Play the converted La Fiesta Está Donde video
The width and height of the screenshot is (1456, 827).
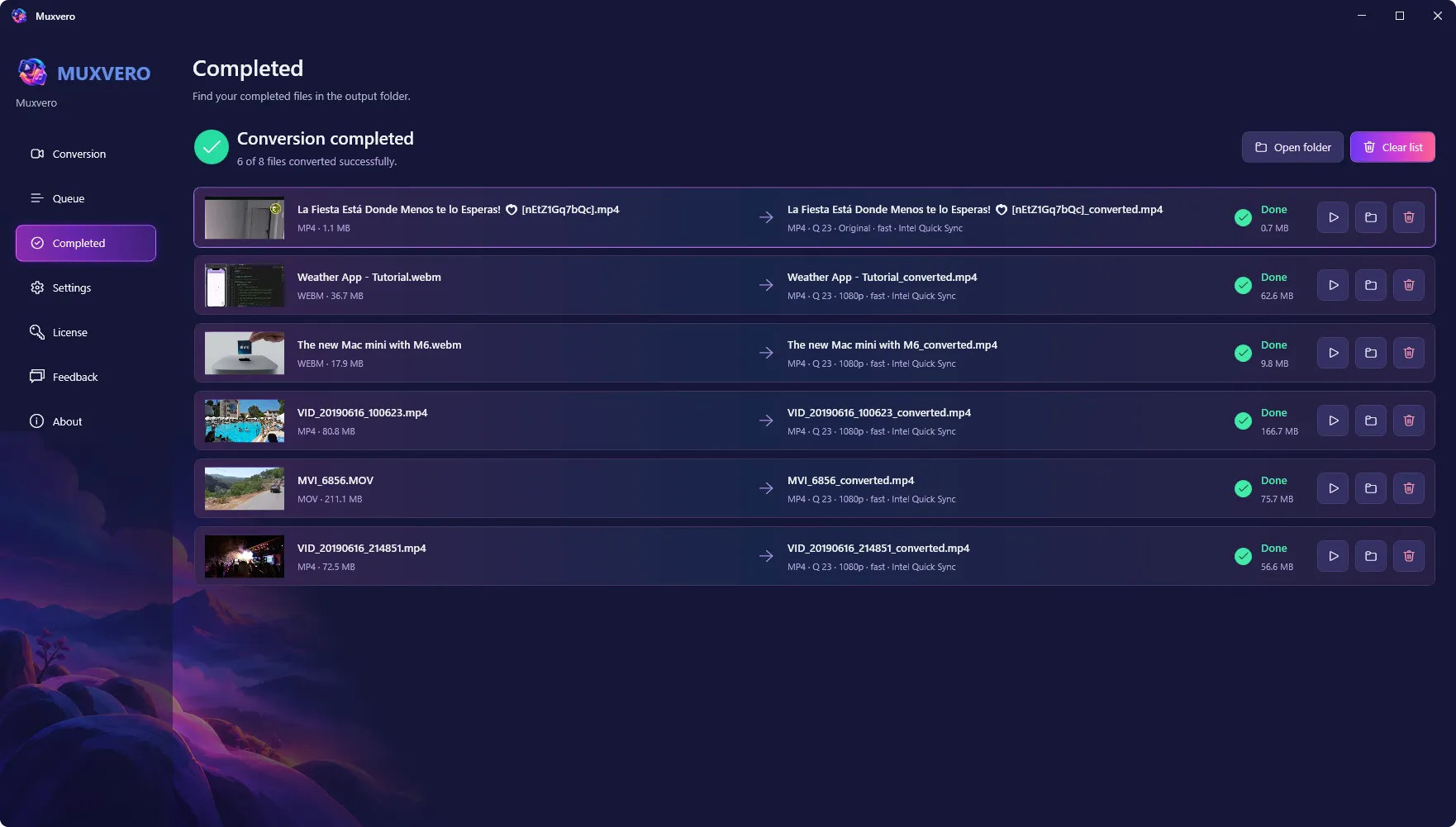pos(1333,217)
